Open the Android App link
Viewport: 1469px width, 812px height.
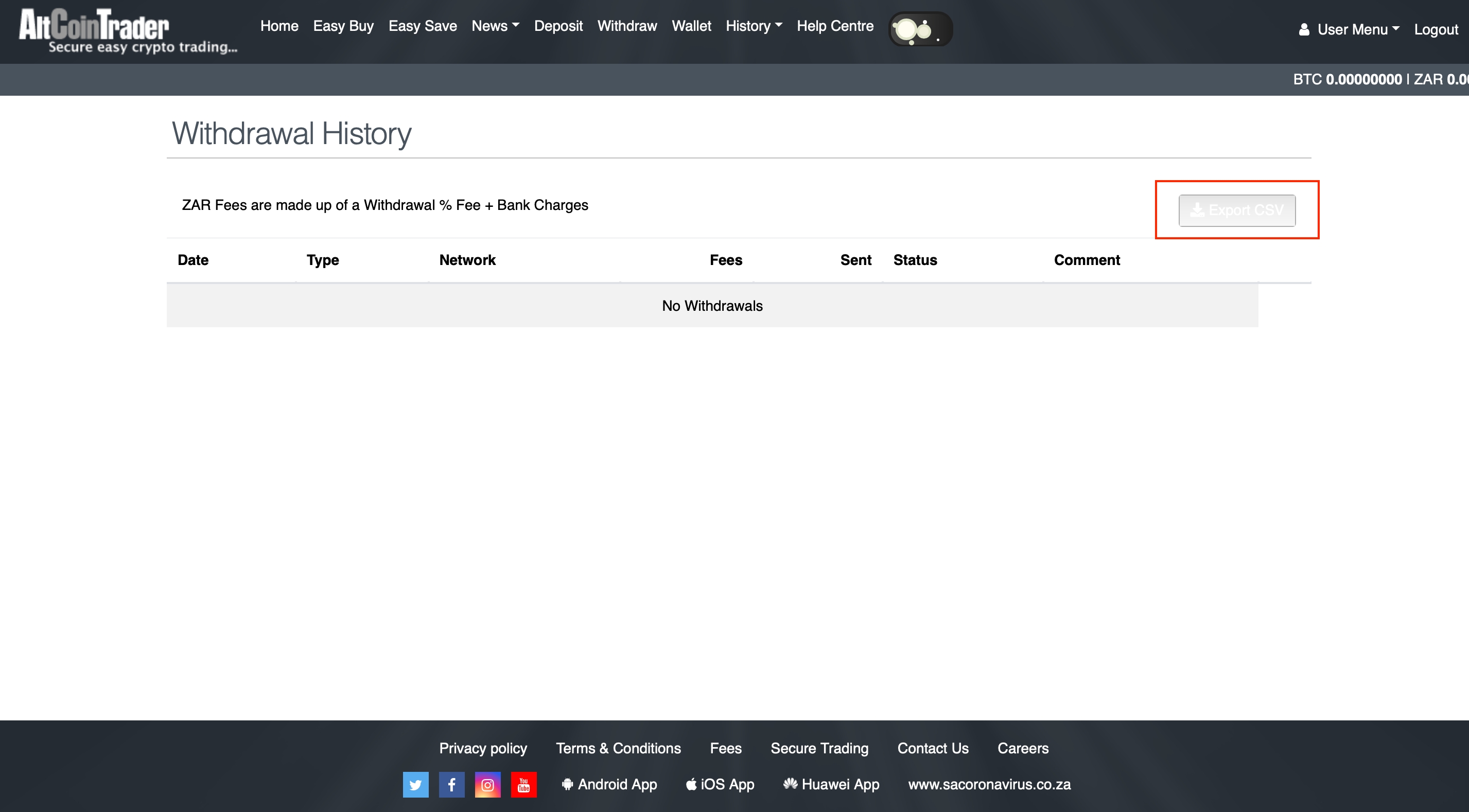coord(609,785)
